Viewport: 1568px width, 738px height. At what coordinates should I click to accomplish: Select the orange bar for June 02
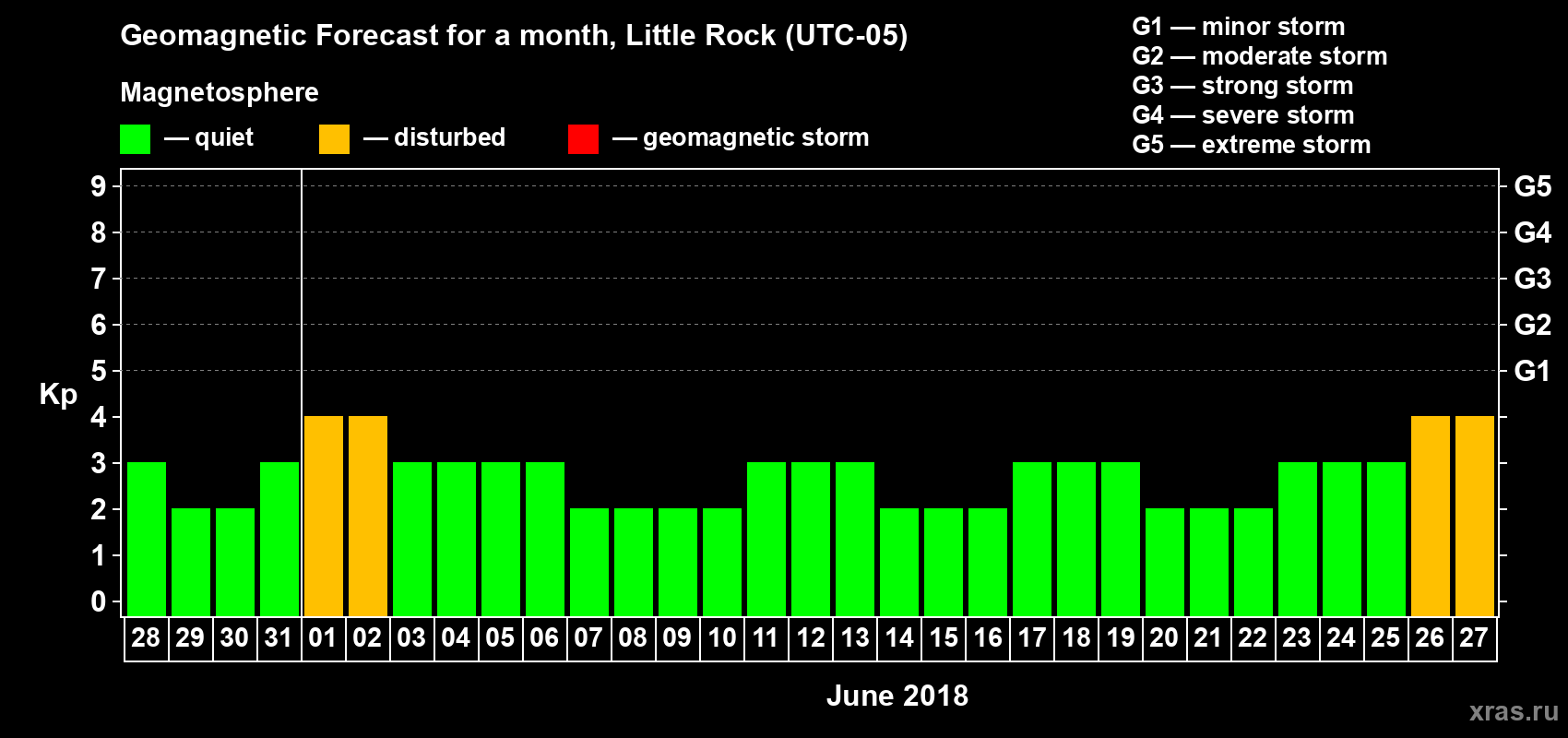[x=368, y=517]
